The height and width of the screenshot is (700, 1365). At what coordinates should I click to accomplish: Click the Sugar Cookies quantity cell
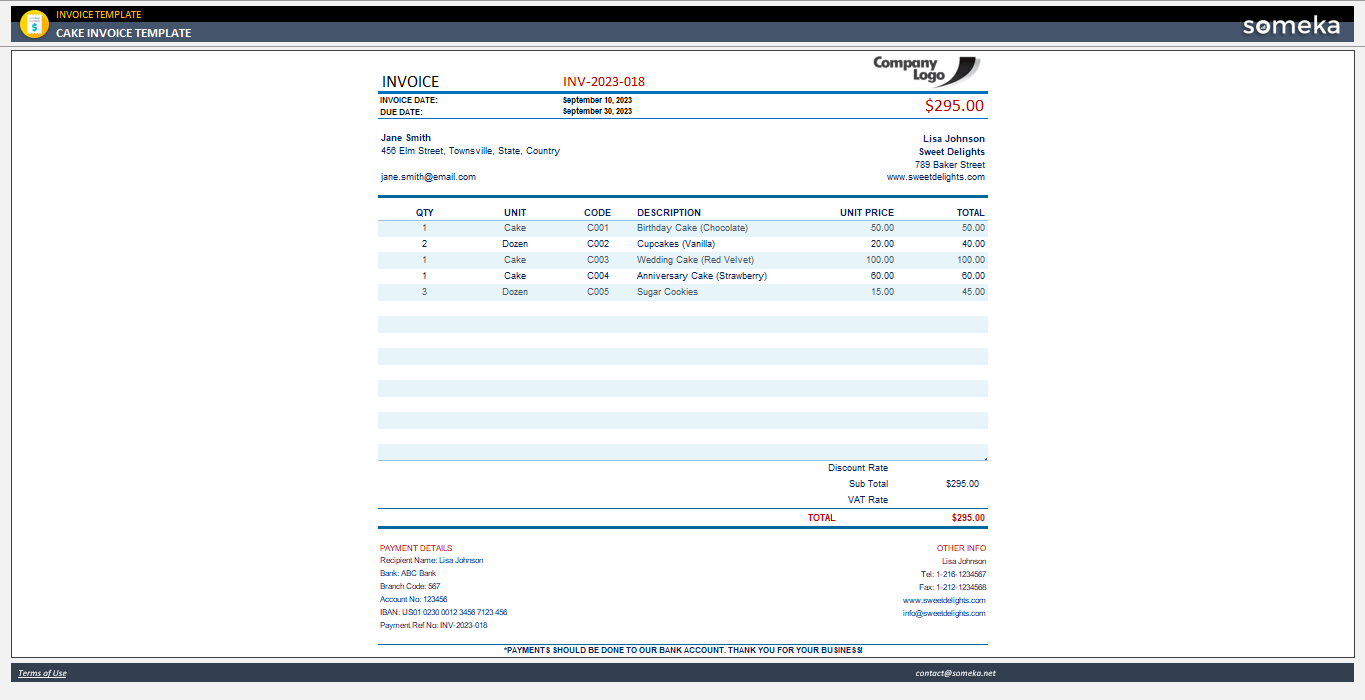pos(424,291)
